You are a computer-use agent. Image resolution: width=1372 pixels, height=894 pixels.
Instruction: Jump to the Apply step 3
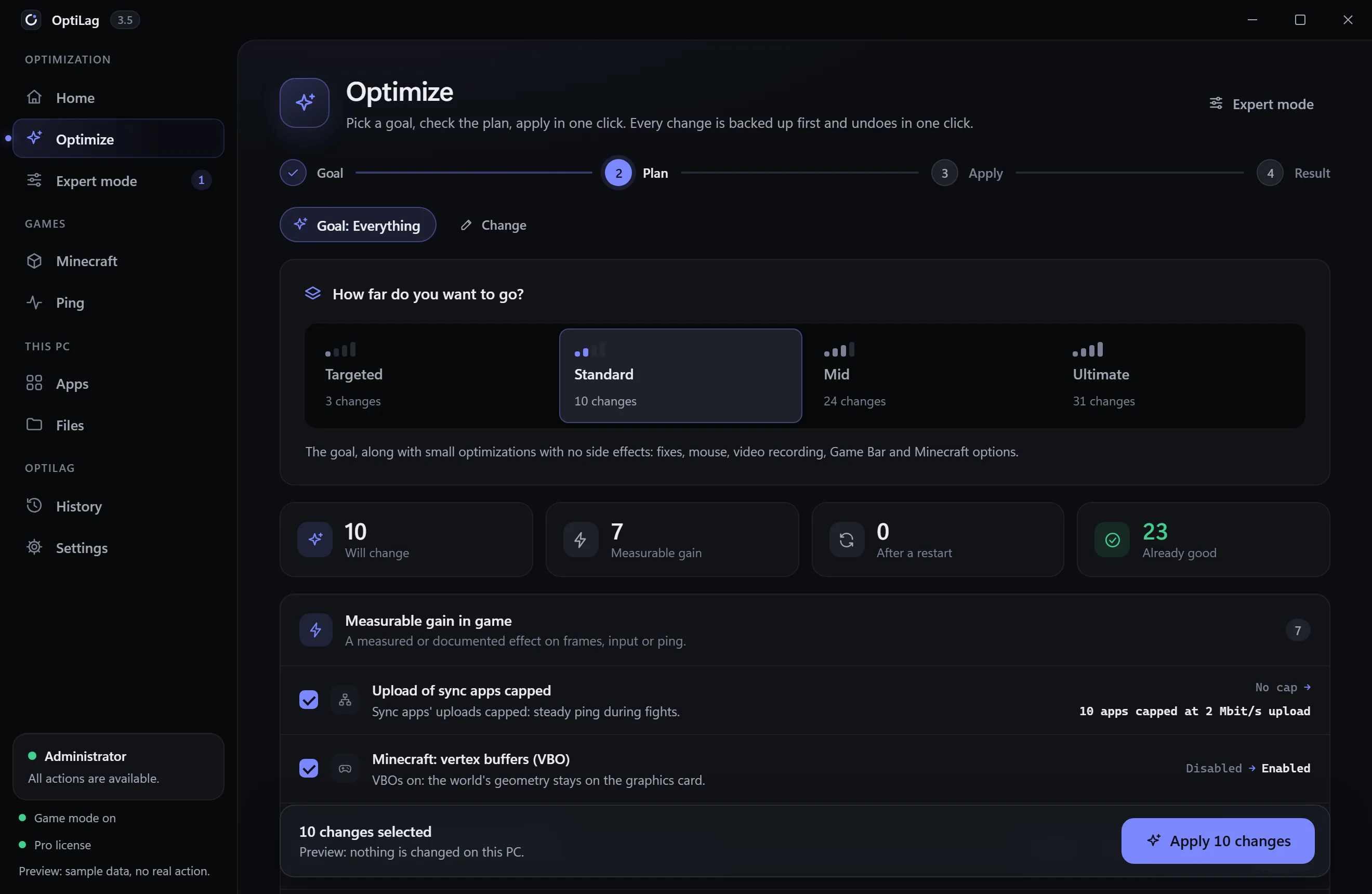click(967, 173)
